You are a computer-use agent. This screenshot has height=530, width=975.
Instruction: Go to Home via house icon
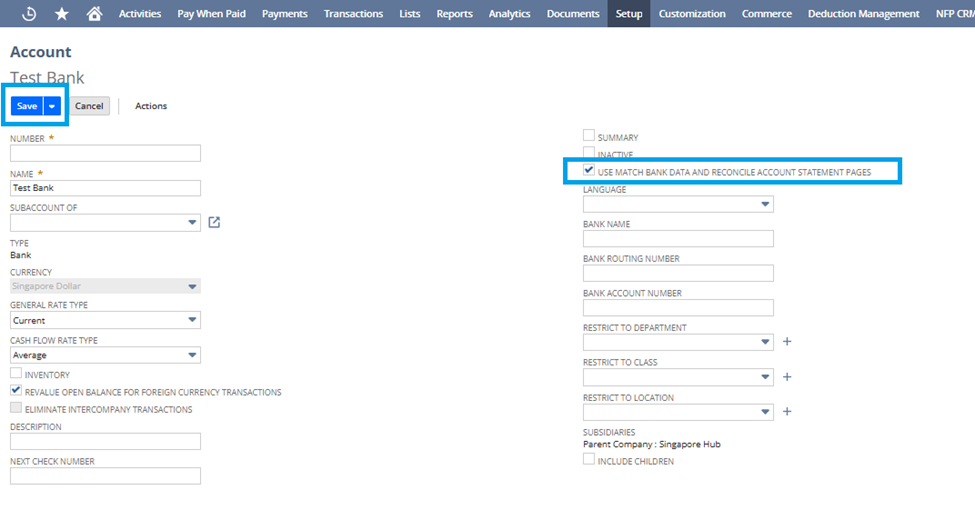point(95,14)
